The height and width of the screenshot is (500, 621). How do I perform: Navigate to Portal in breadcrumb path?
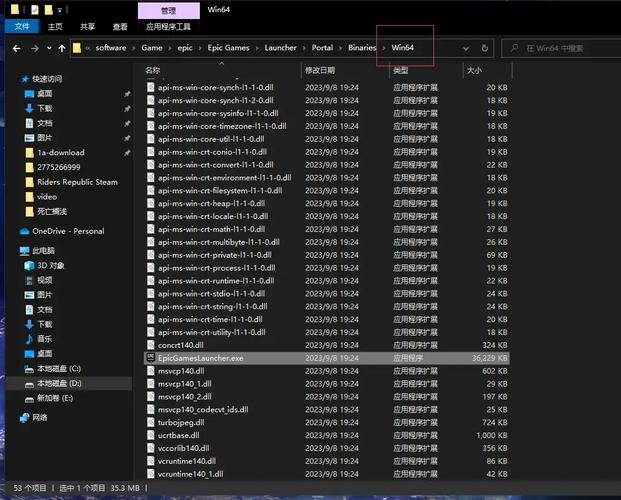coord(322,48)
